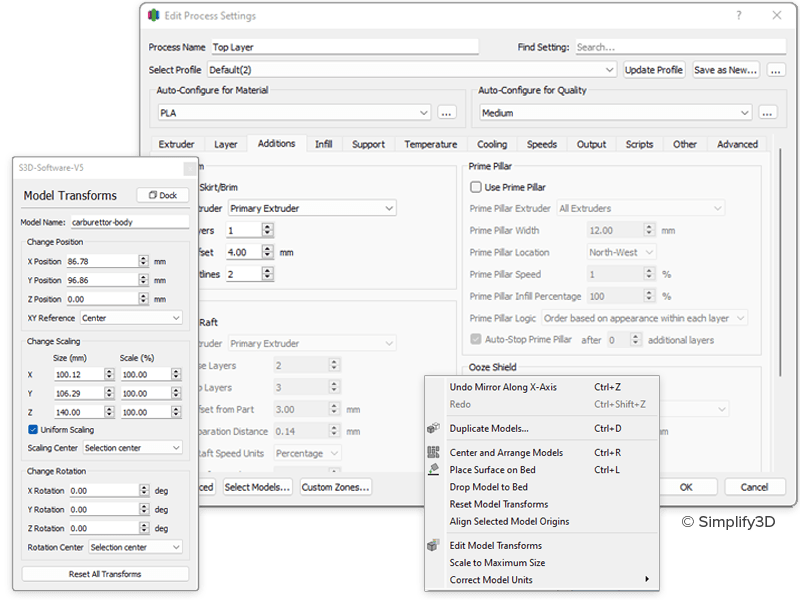Choose Drop Model to Bed

click(x=542, y=487)
